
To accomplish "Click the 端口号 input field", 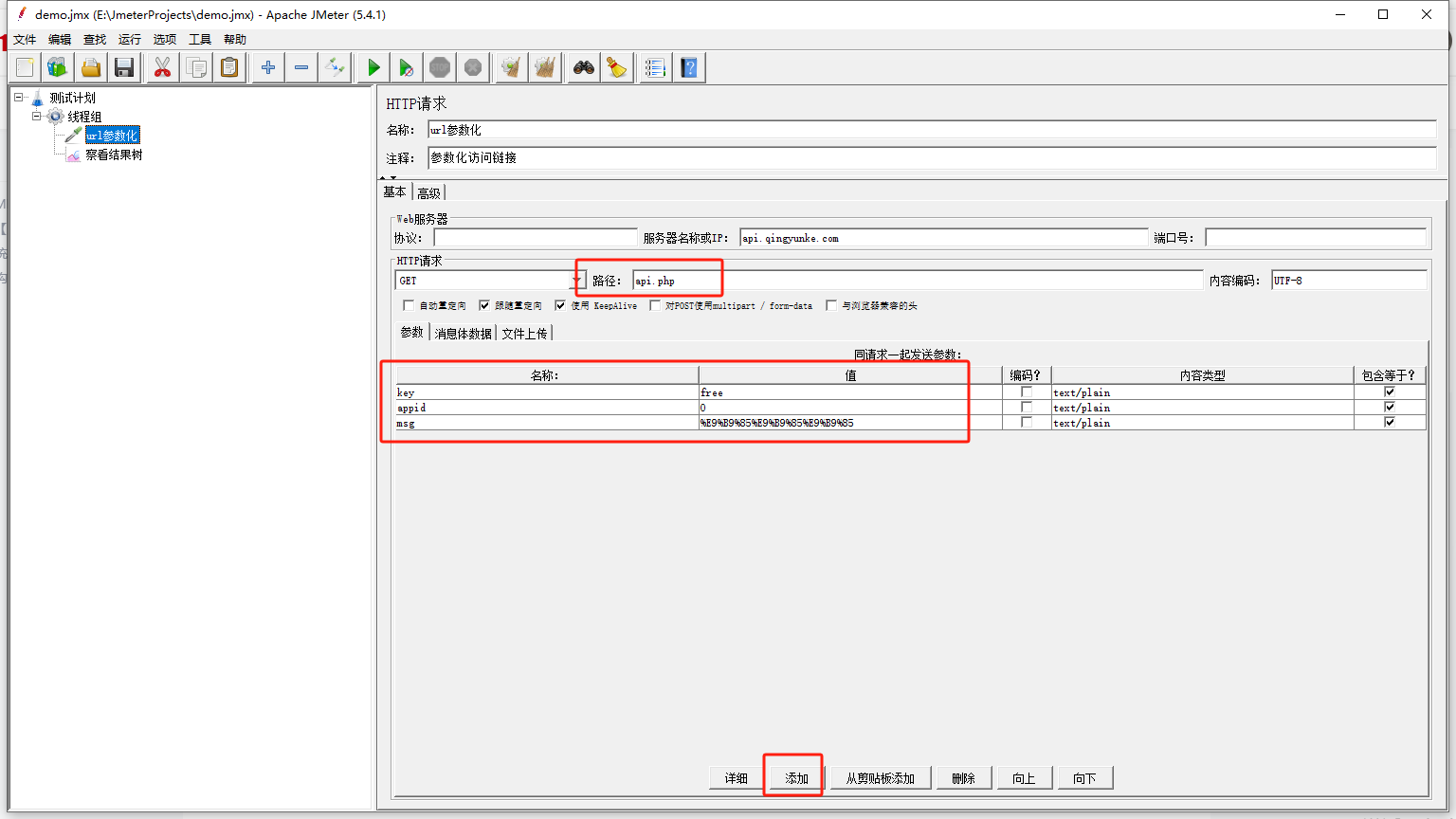I will point(1316,238).
